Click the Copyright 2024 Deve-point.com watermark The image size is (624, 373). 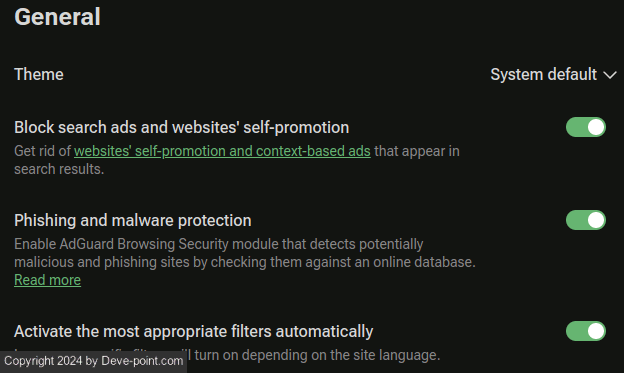tap(94, 361)
